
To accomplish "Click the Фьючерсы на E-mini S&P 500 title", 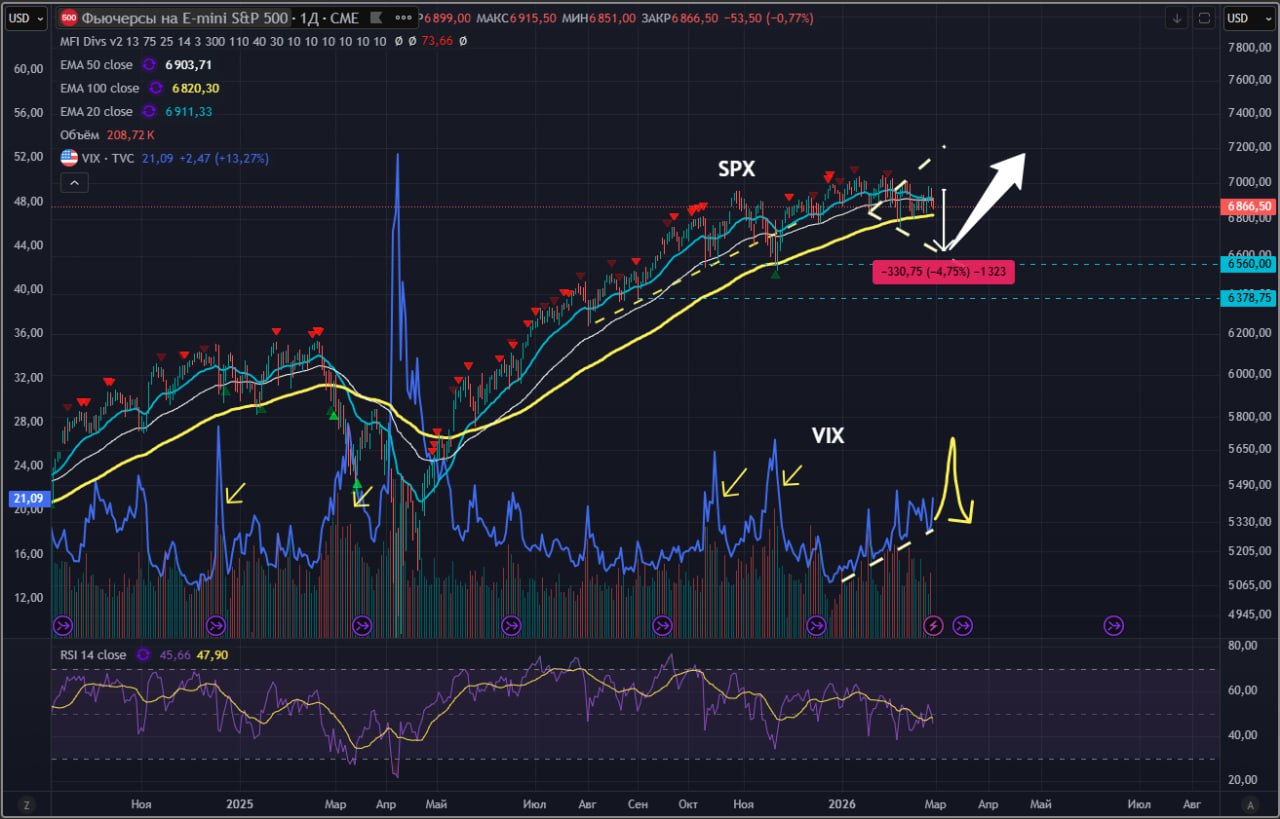I will (185, 18).
